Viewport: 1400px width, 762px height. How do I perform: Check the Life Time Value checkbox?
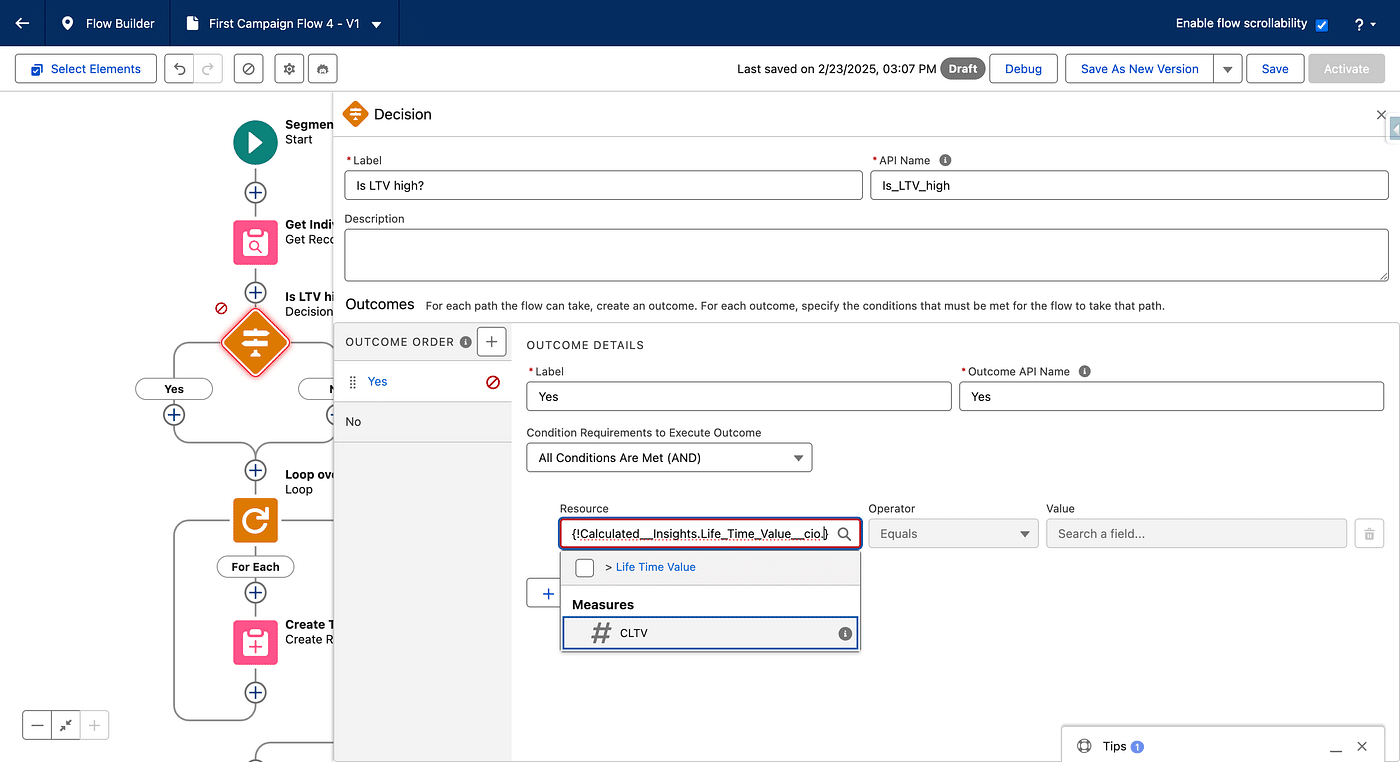pyautogui.click(x=585, y=567)
